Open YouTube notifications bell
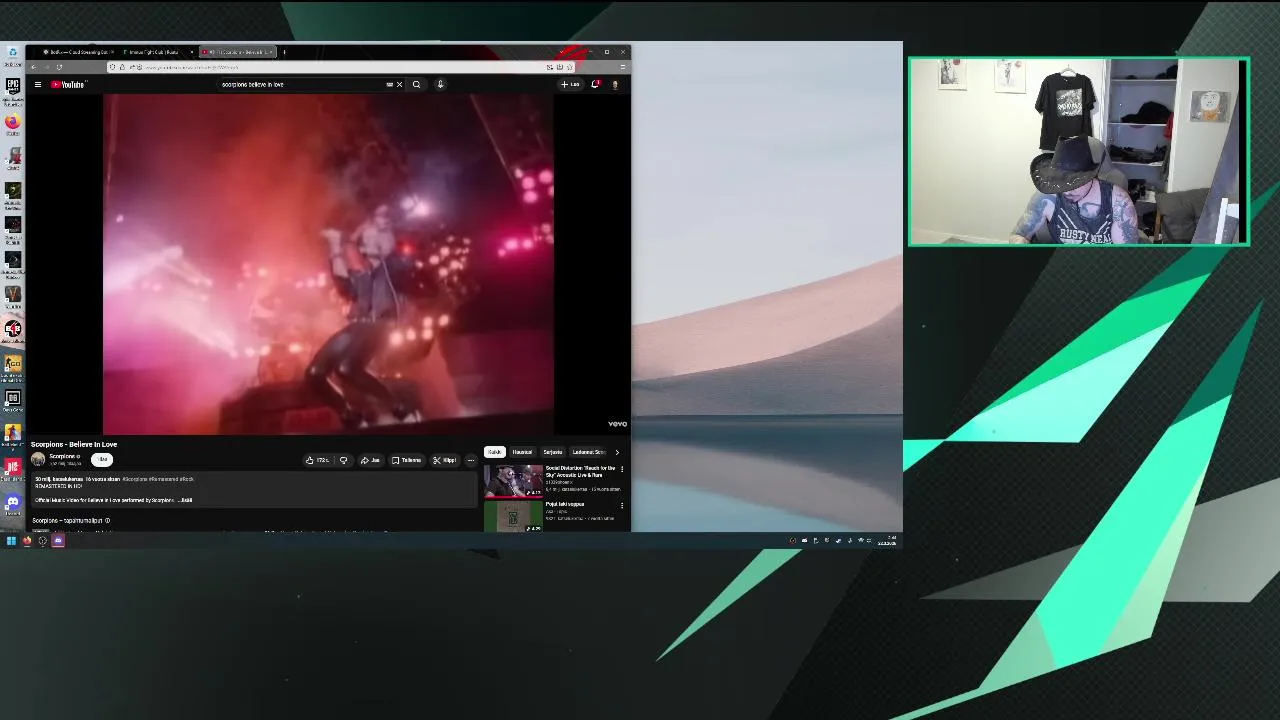Image resolution: width=1280 pixels, height=720 pixels. click(595, 84)
